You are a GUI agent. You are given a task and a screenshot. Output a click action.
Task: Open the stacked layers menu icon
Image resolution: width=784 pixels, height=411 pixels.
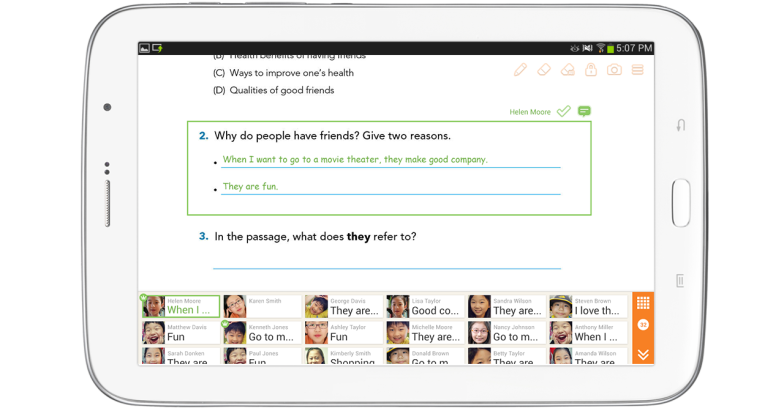click(637, 70)
